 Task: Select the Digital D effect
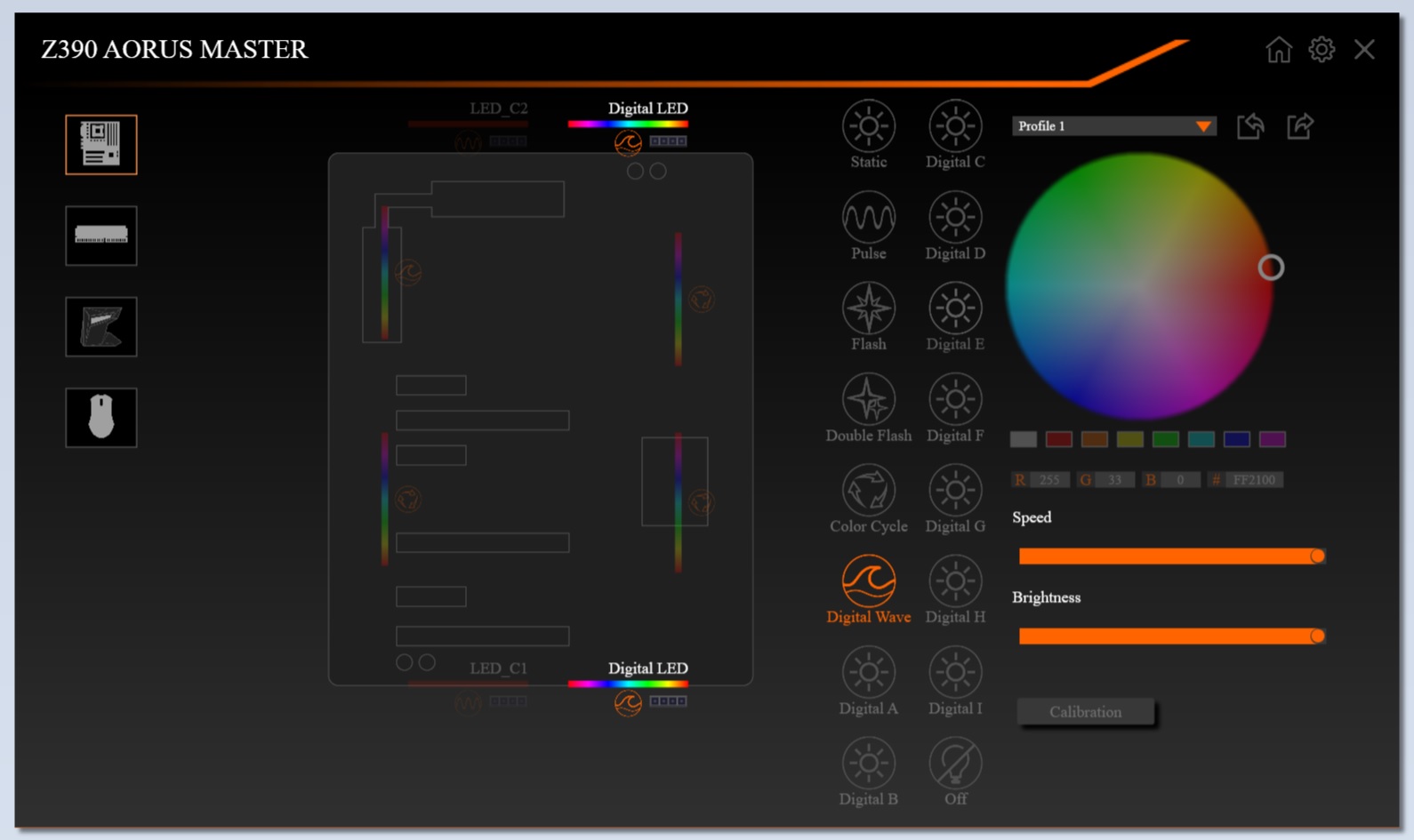pos(955,217)
